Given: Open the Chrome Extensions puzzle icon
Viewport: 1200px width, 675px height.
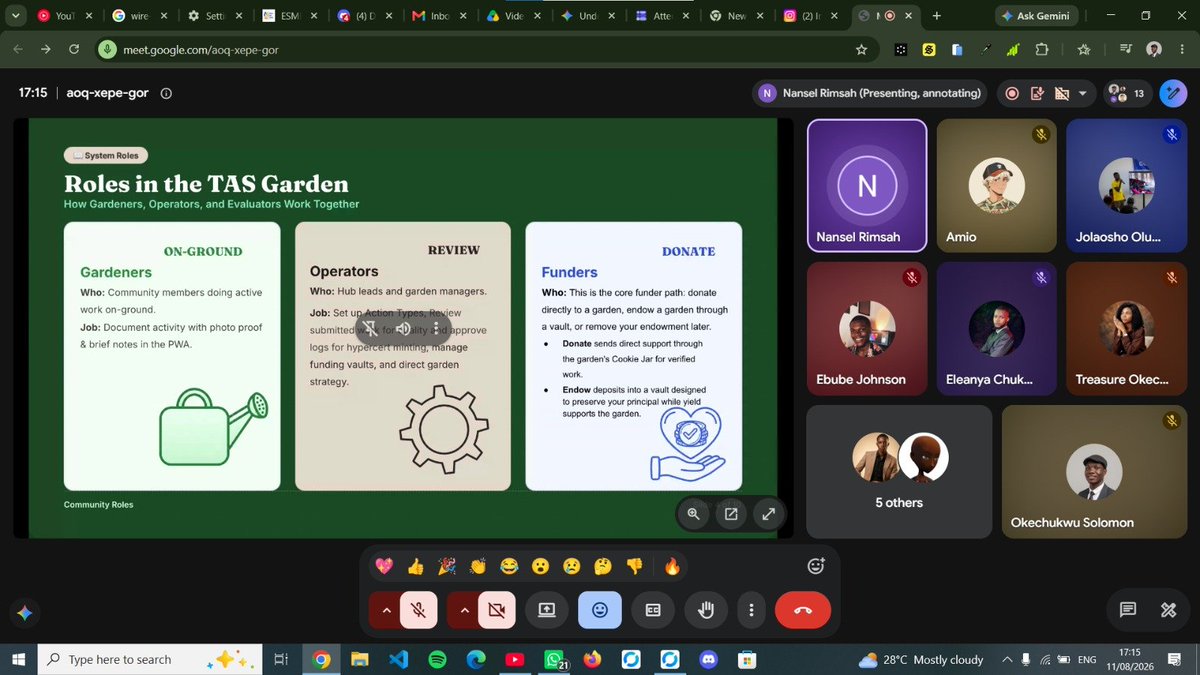Looking at the screenshot, I should coord(1042,49).
